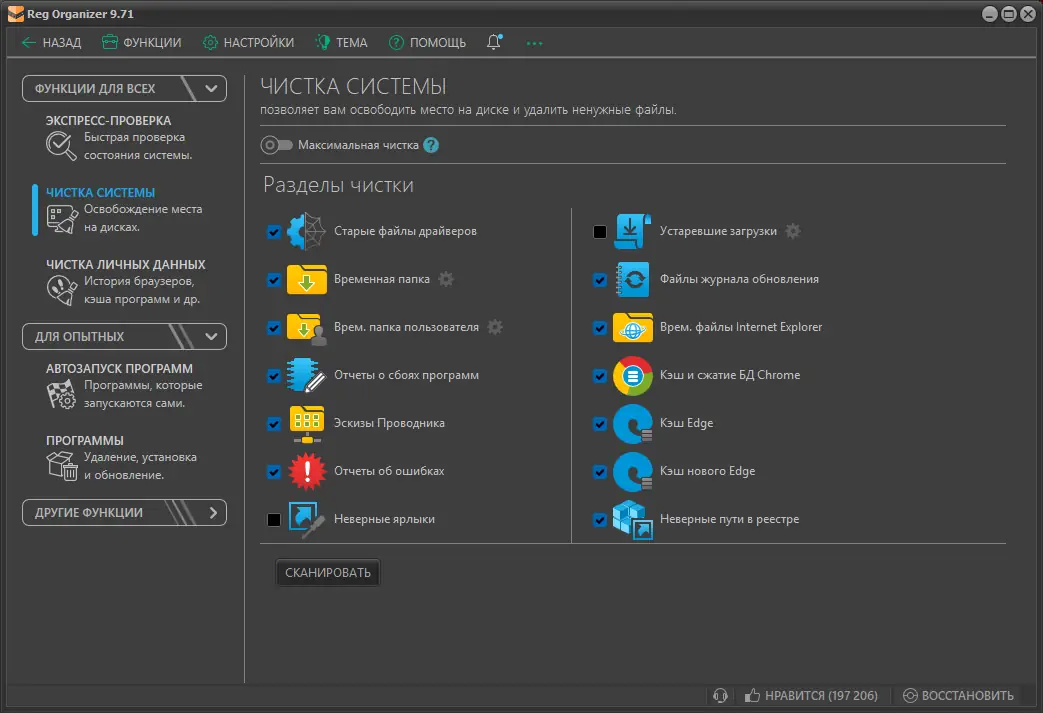
Task: Open settings gear for Устаревшие загрузки
Action: [792, 231]
